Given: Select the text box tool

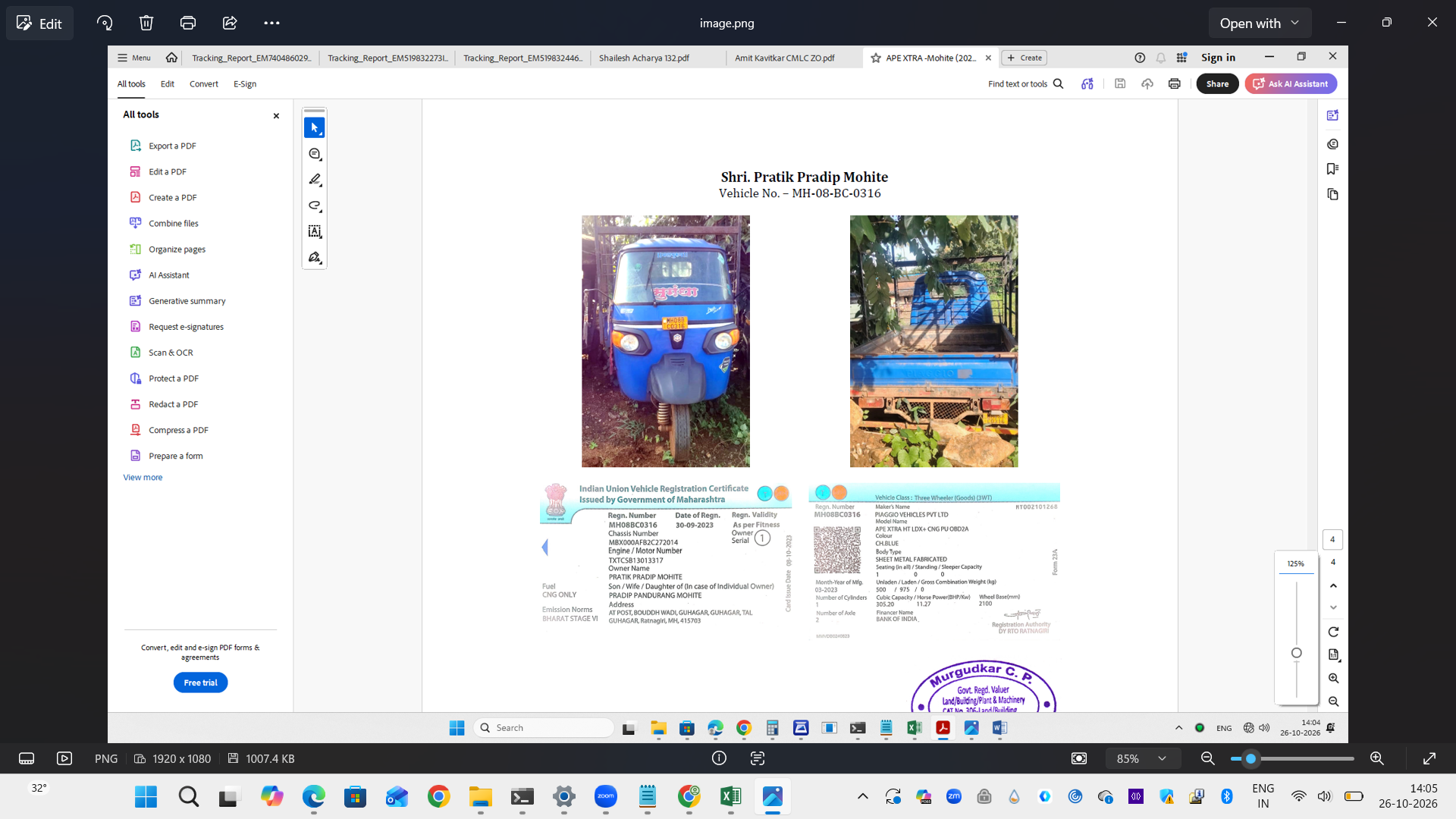Looking at the screenshot, I should (315, 231).
